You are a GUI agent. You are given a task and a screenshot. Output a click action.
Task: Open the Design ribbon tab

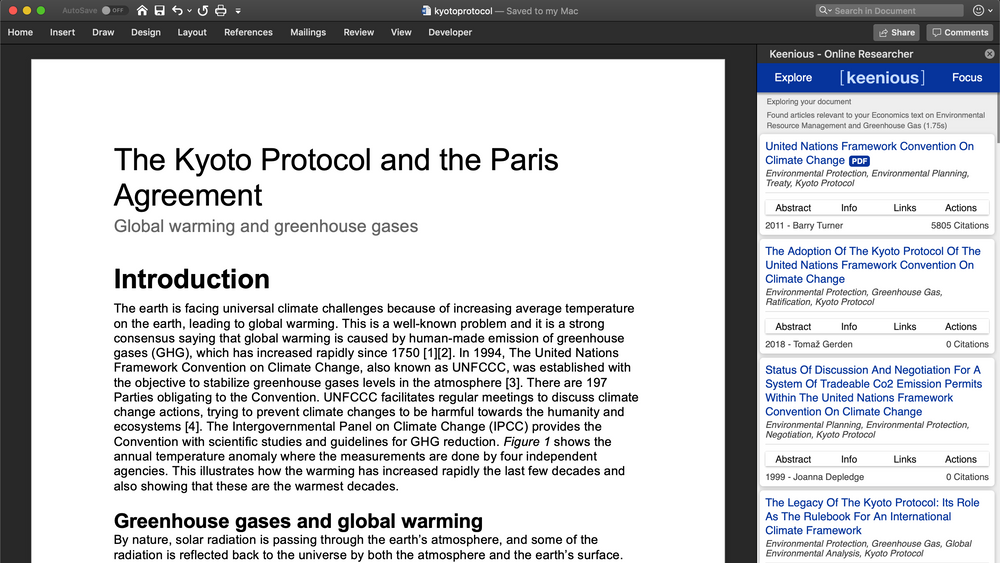coord(146,32)
